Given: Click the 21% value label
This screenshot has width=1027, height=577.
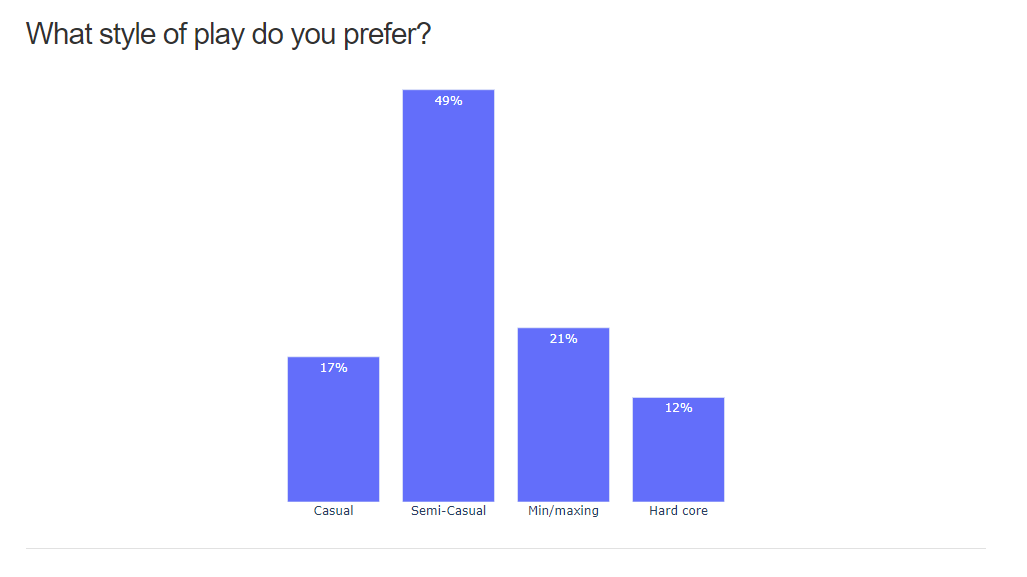Looking at the screenshot, I should [563, 339].
